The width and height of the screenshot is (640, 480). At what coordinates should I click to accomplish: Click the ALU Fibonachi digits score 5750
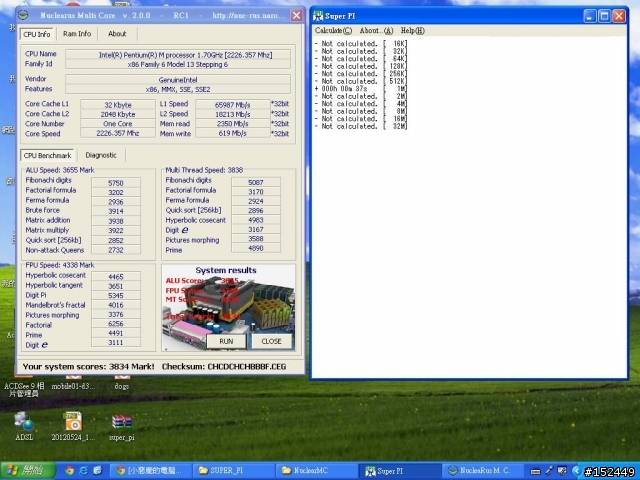click(116, 183)
